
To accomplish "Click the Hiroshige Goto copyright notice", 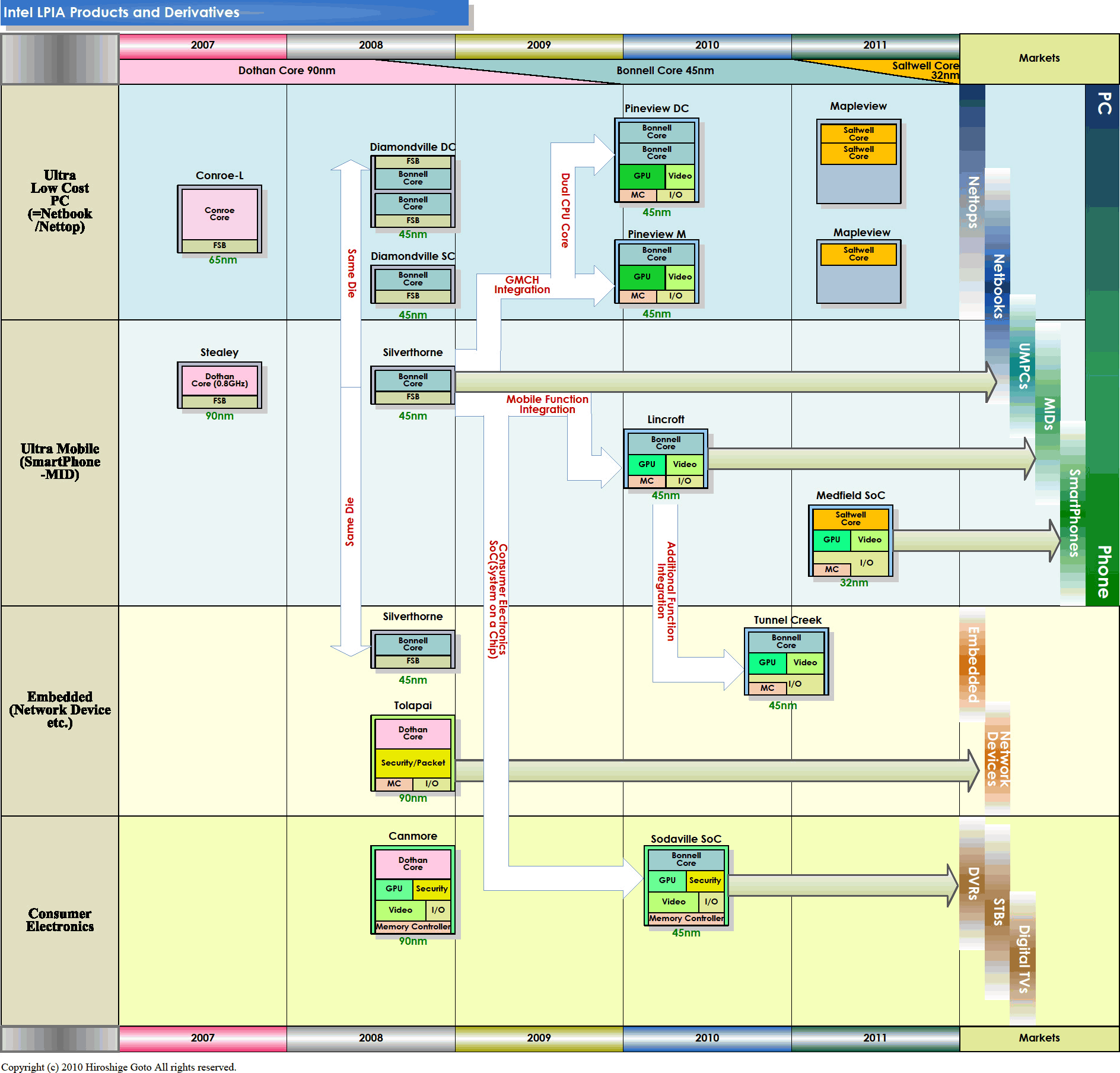I will click(x=119, y=1067).
